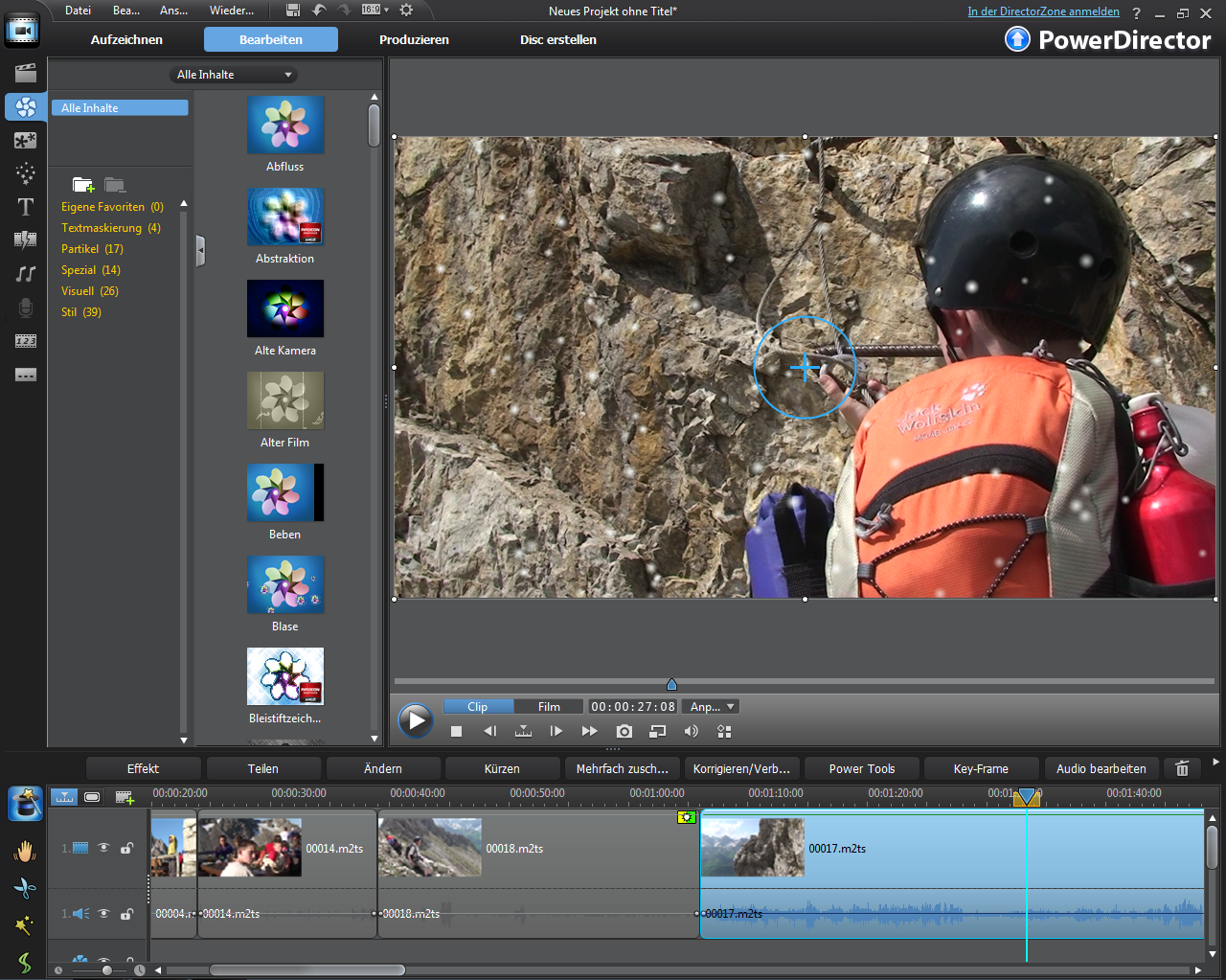Click the play button in preview
This screenshot has width=1226, height=980.
415,719
